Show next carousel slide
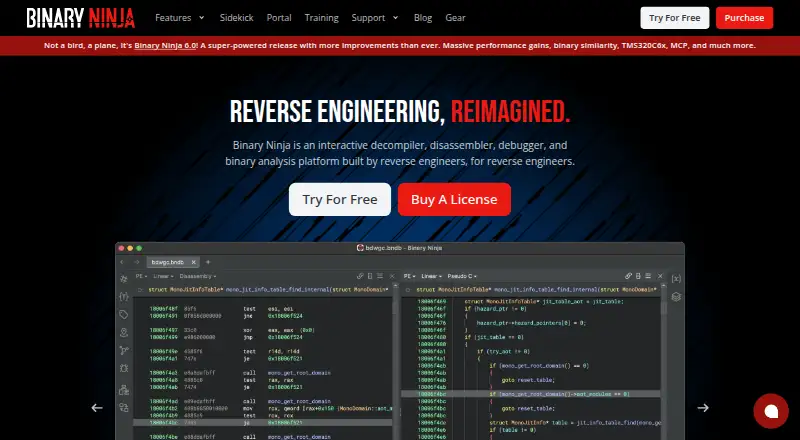Image resolution: width=800 pixels, height=440 pixels. click(x=703, y=408)
